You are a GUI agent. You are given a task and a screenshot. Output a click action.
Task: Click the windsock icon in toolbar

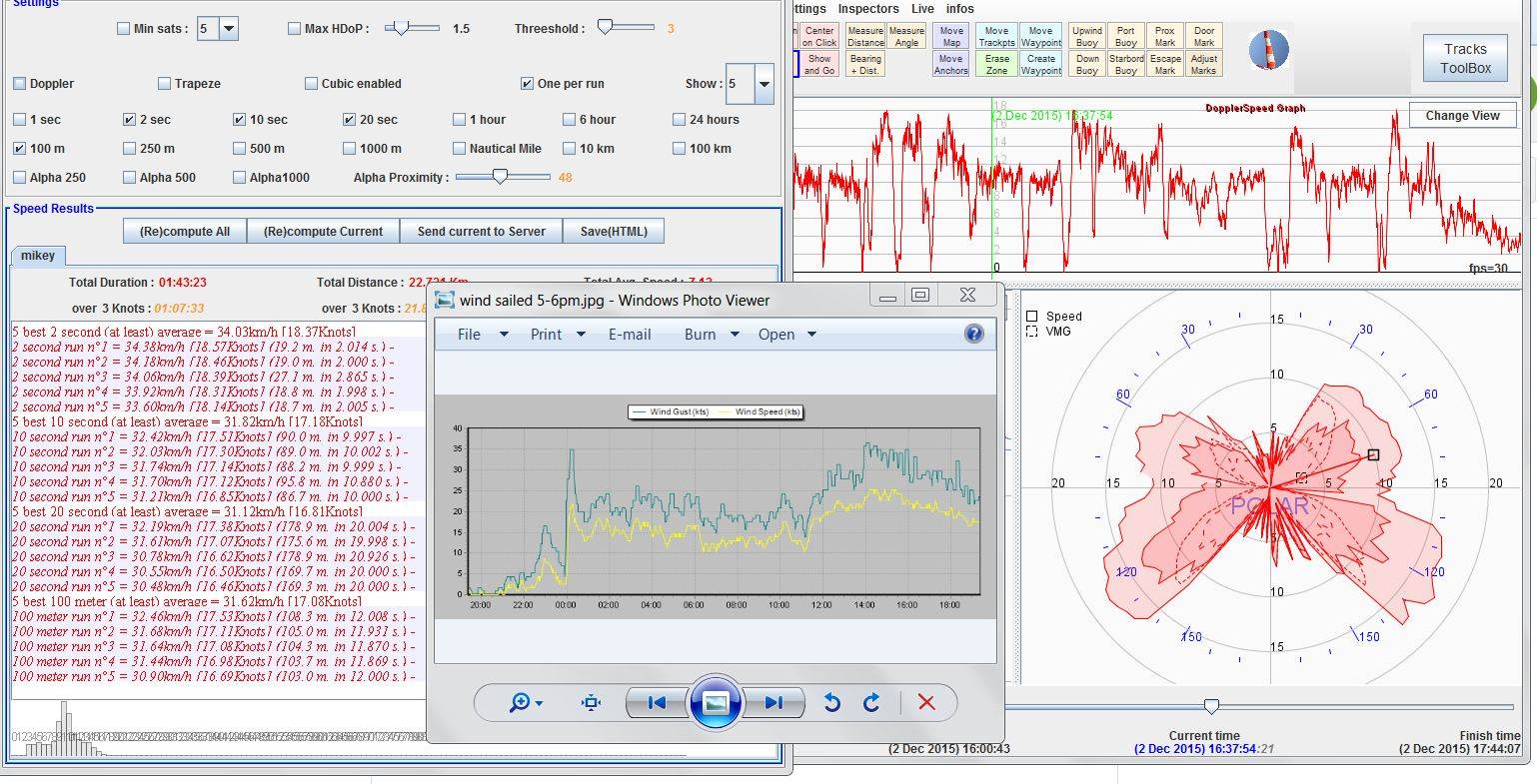(1269, 51)
